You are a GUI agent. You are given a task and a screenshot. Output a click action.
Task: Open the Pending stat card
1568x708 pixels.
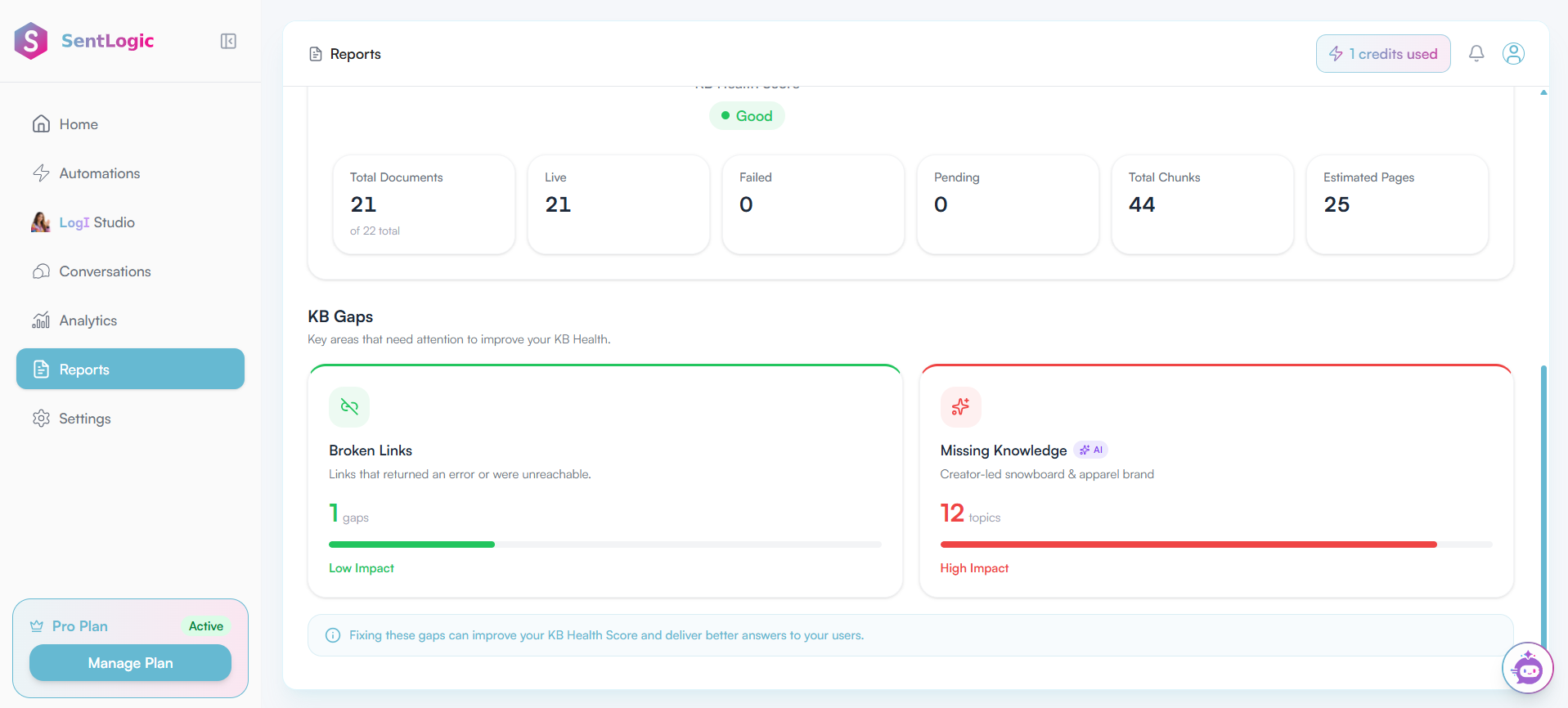(x=1008, y=204)
